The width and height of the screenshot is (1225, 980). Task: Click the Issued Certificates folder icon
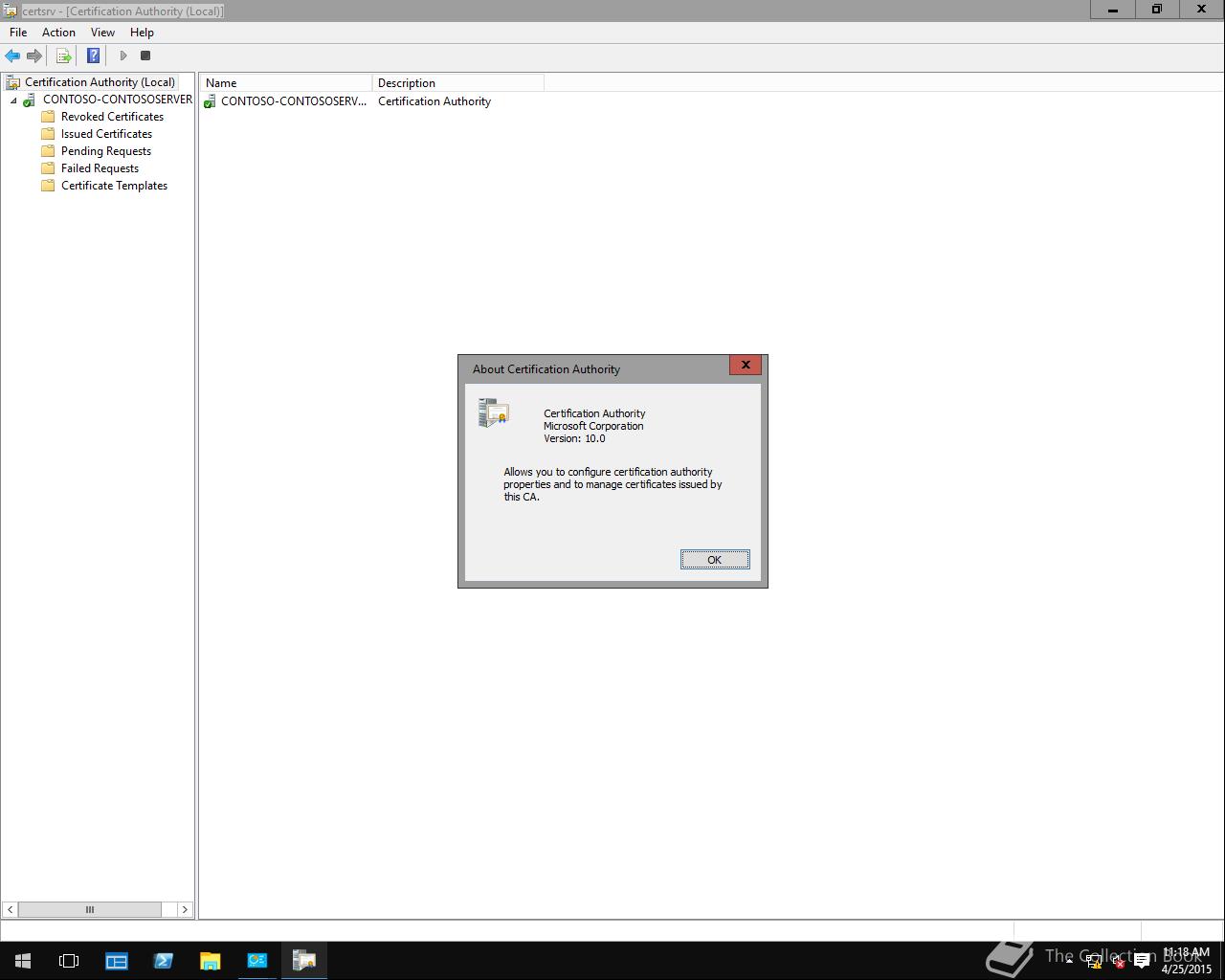click(x=48, y=134)
